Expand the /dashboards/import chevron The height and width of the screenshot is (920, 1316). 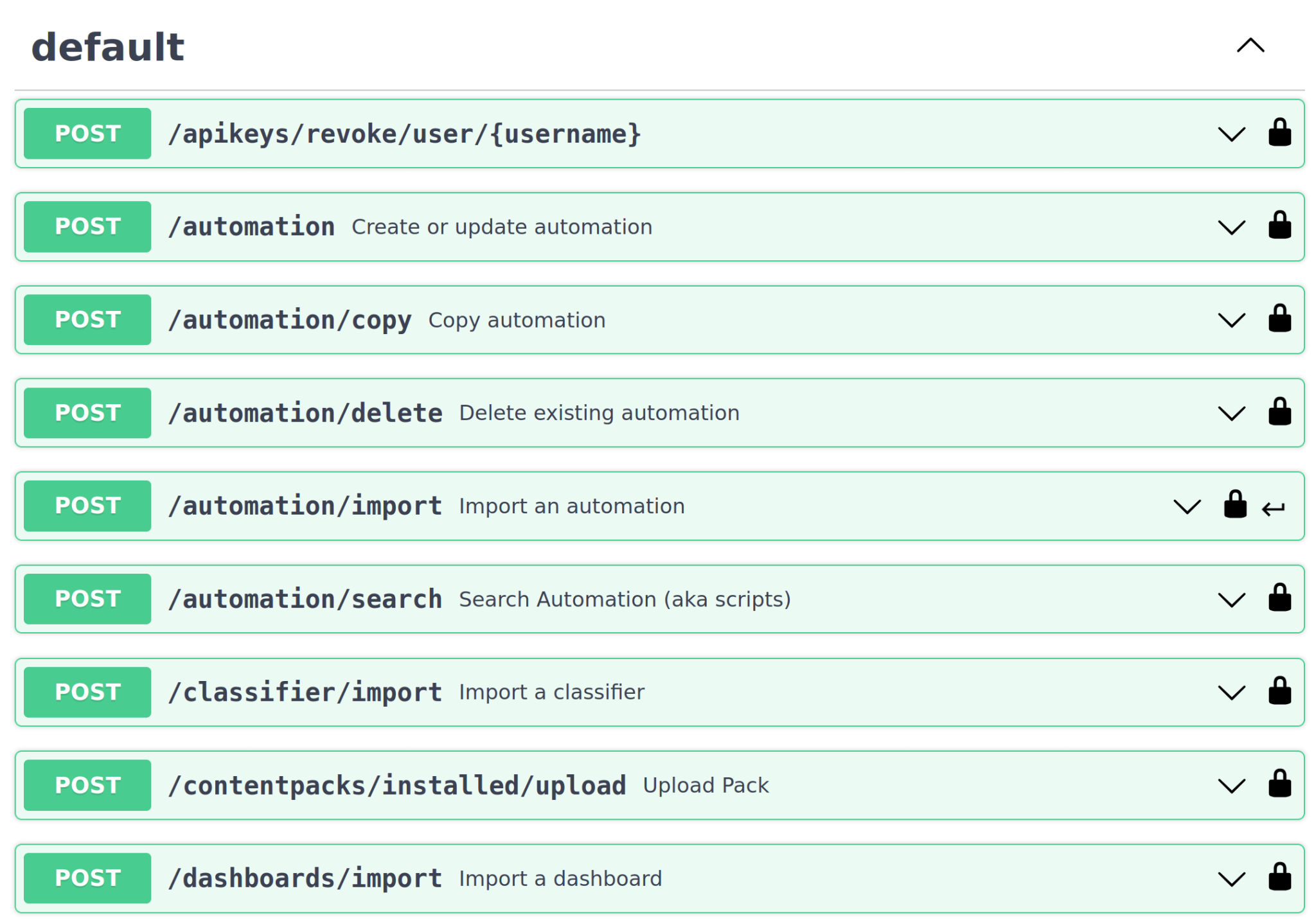1232,879
